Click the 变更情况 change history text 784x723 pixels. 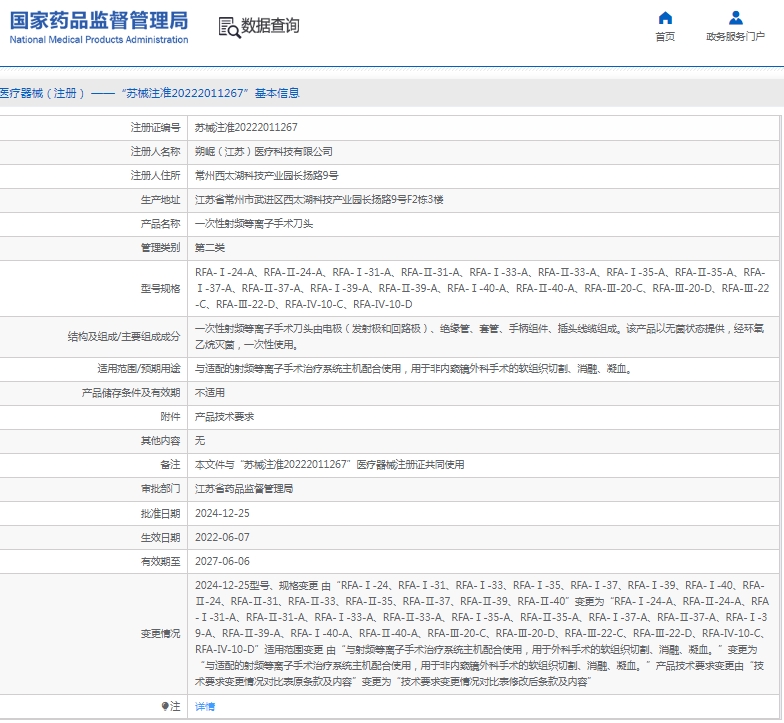tap(482, 634)
